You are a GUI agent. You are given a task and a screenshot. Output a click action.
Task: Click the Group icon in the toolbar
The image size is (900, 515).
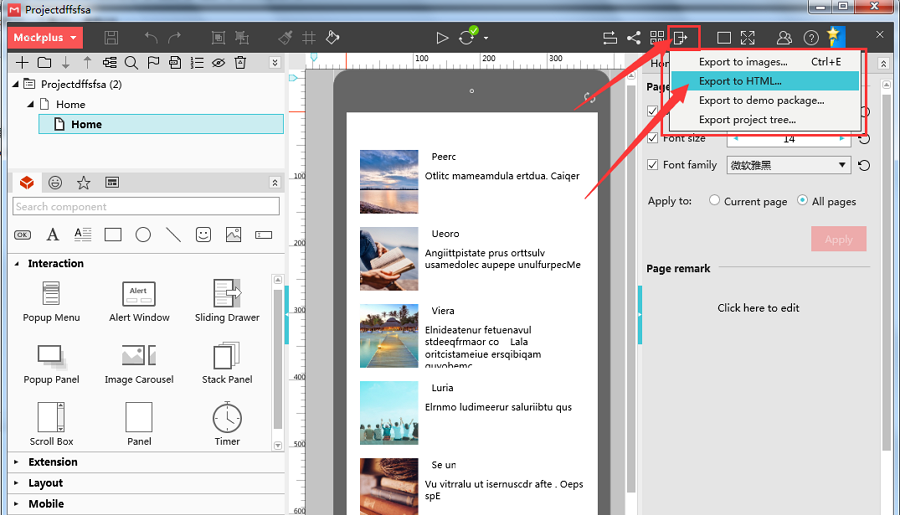click(218, 38)
